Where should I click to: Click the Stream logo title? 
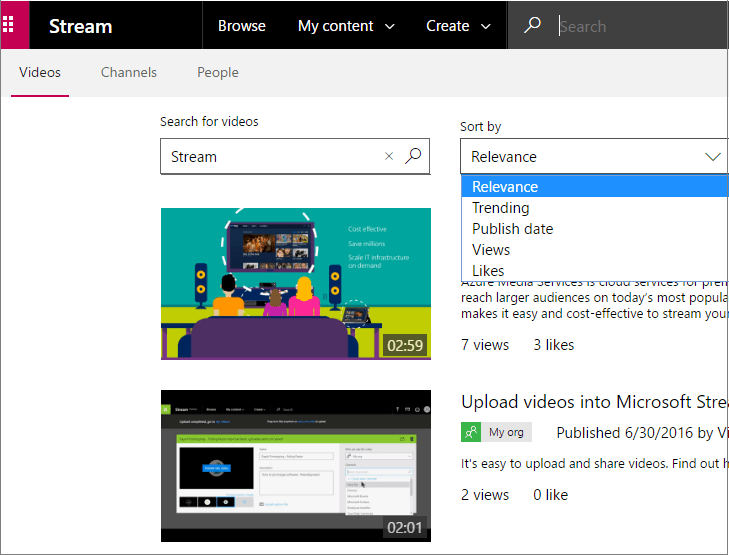point(80,26)
